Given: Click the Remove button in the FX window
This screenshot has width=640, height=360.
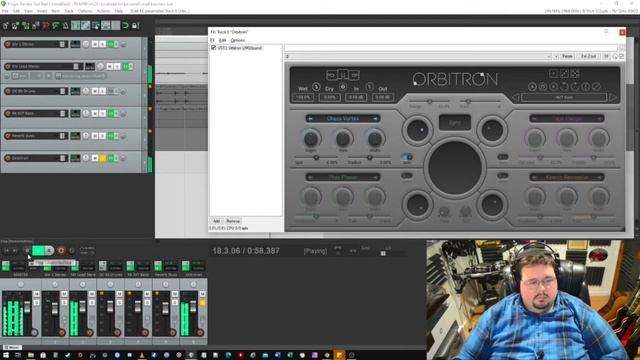Looking at the screenshot, I should coord(233,221).
